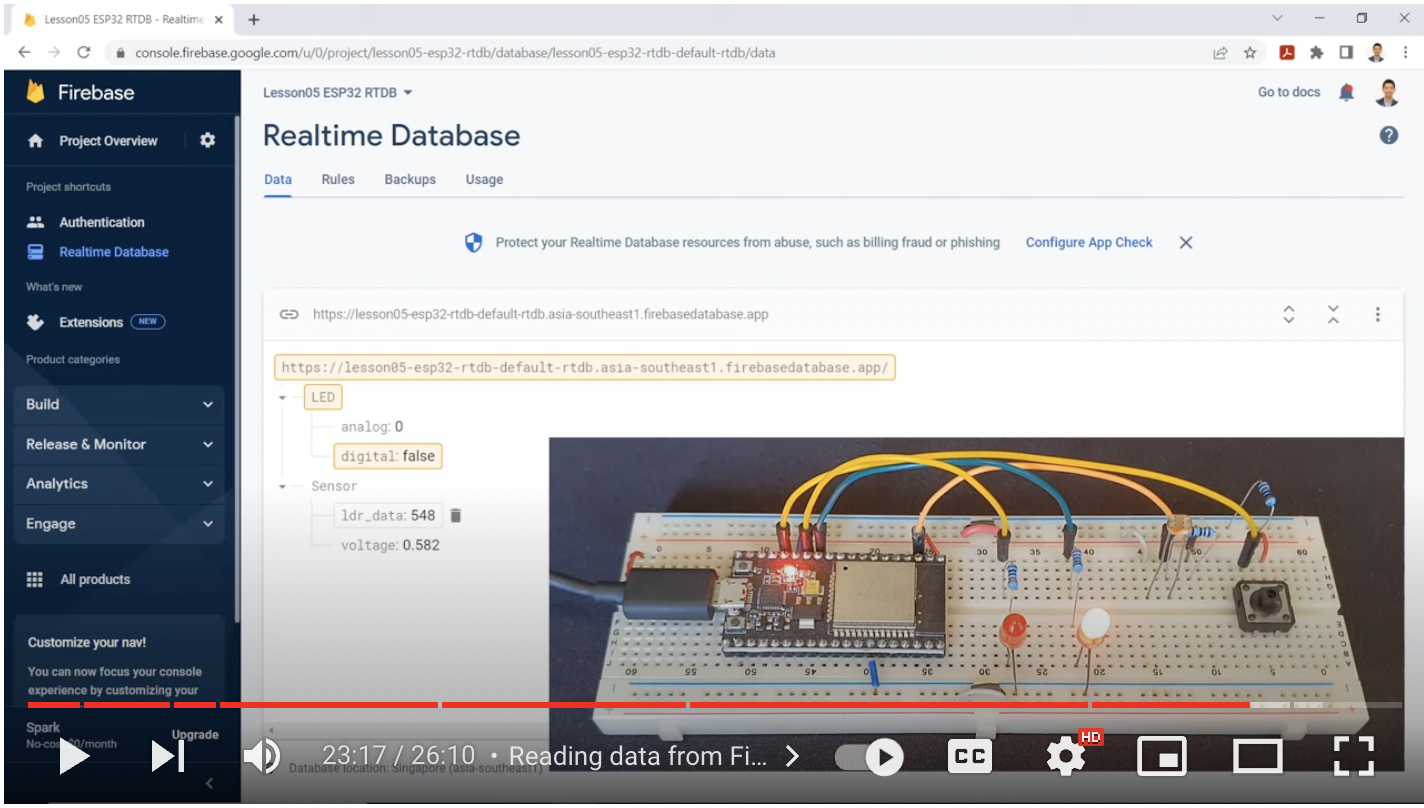
Task: Collapse the LED node arrow
Action: (x=283, y=398)
